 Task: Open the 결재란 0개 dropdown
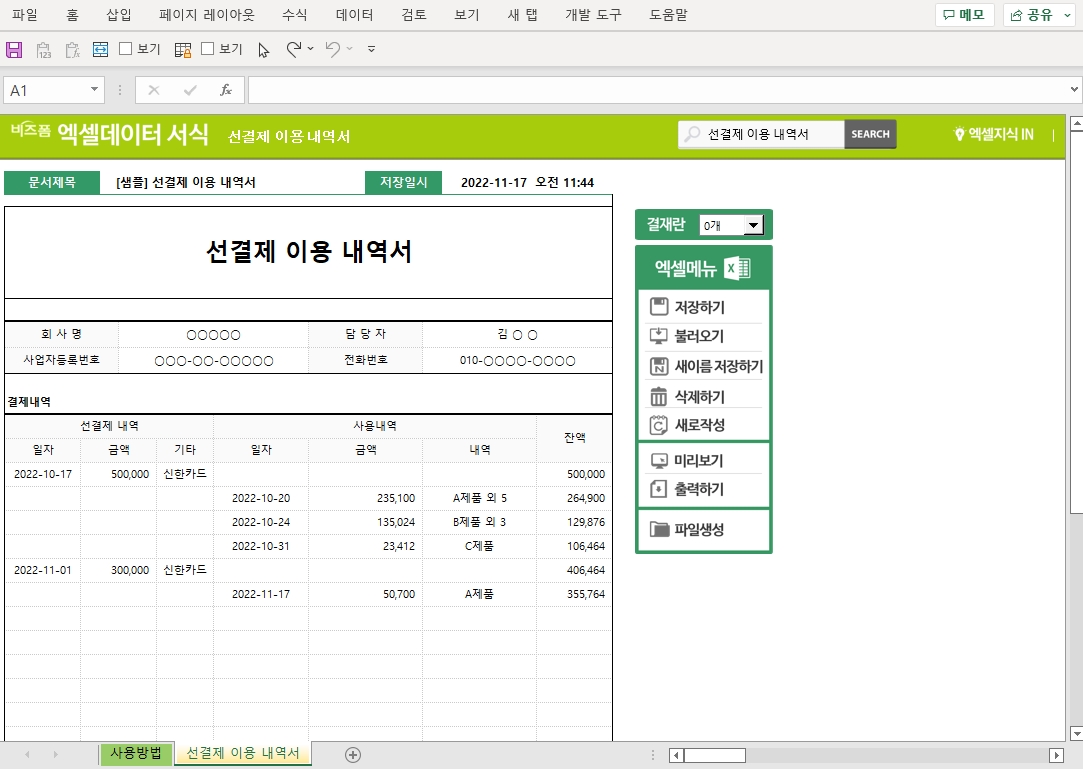point(754,226)
